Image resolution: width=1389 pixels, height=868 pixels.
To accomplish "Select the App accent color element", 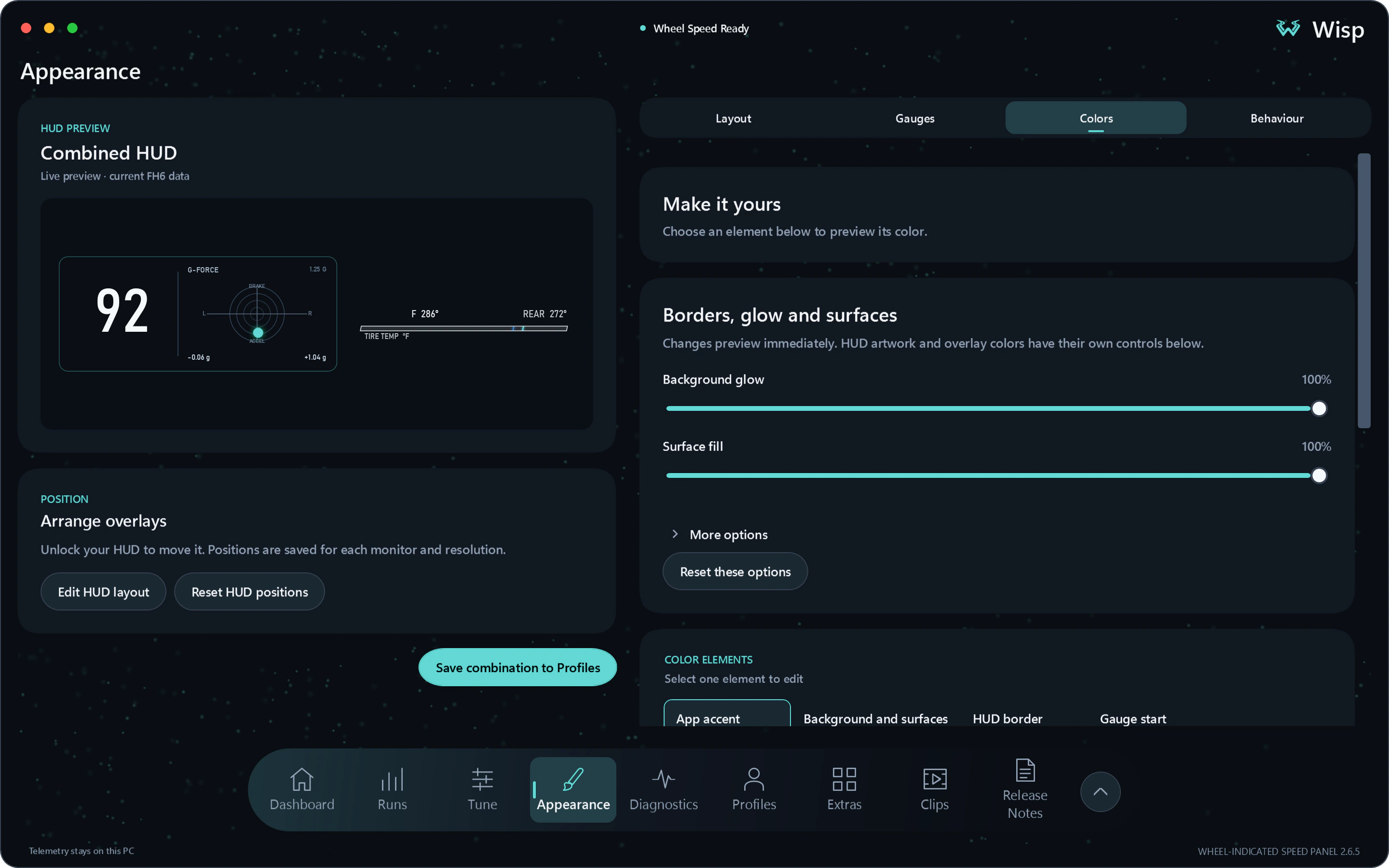I will coord(727,713).
